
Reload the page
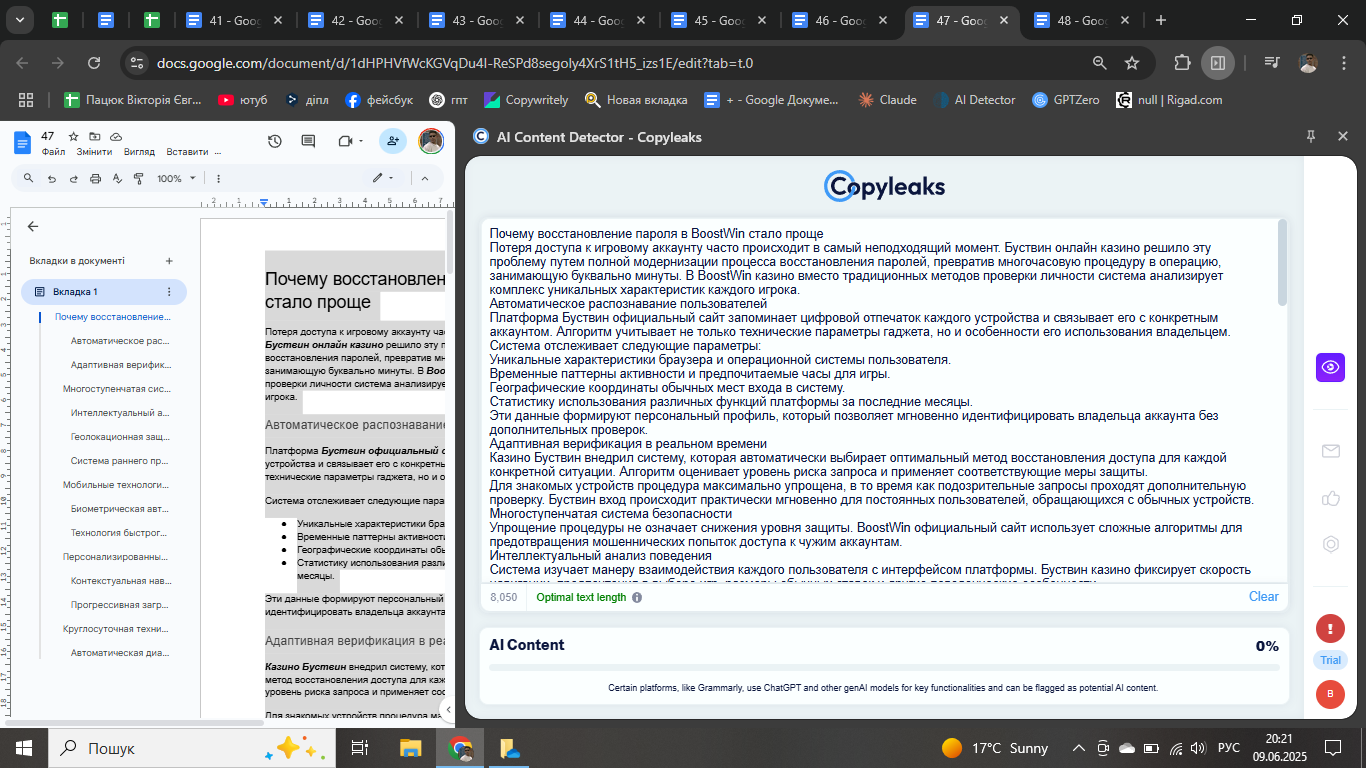coord(94,63)
